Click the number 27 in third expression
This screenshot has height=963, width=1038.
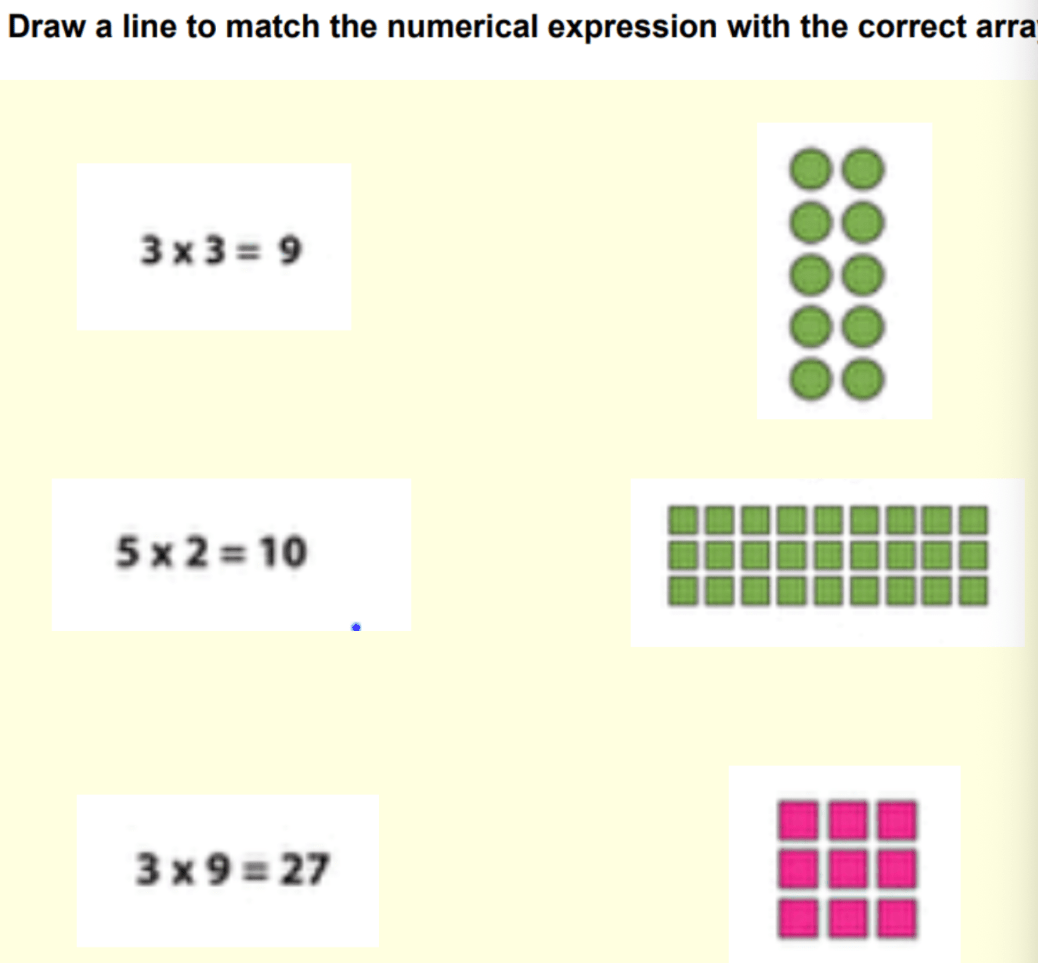click(x=305, y=869)
